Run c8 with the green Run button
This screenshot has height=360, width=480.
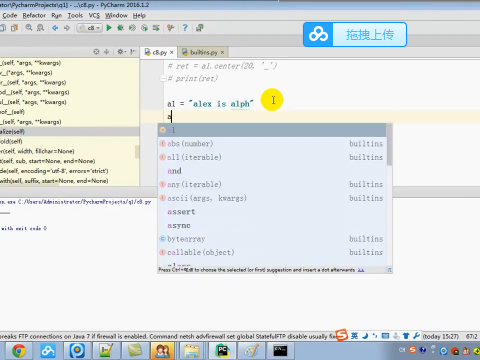pos(109,28)
